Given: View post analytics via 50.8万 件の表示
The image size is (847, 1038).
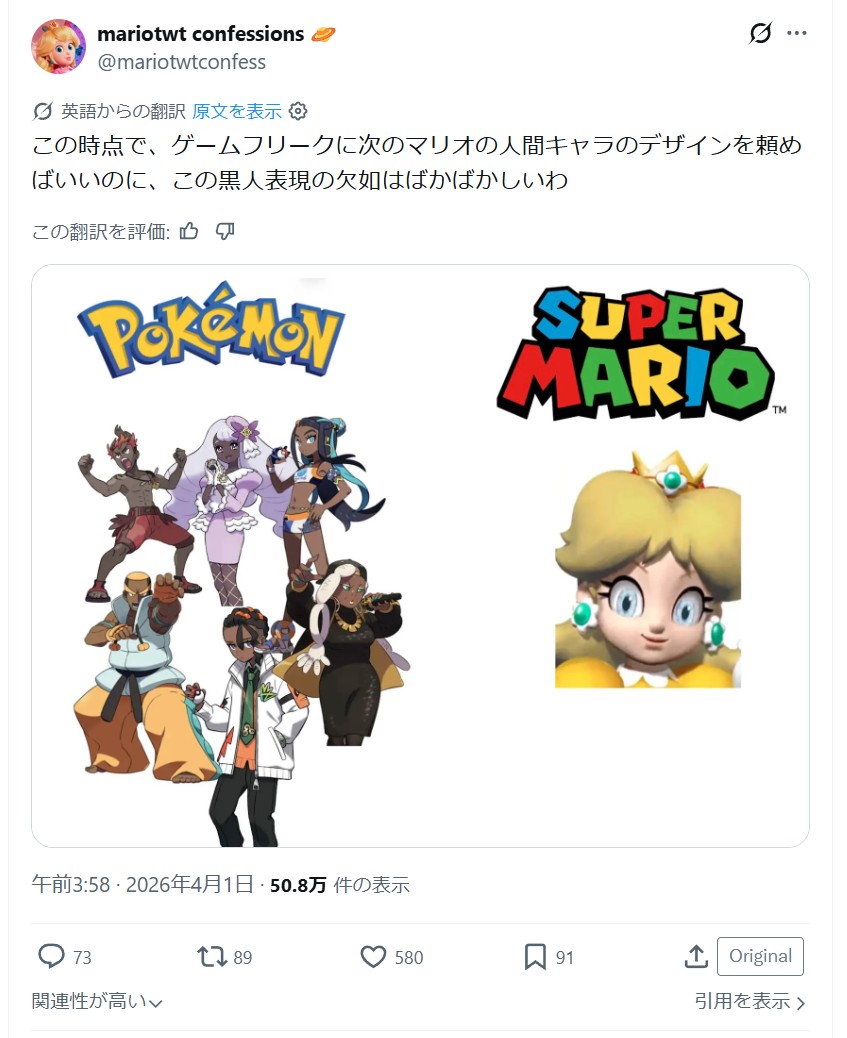Looking at the screenshot, I should click(x=340, y=884).
